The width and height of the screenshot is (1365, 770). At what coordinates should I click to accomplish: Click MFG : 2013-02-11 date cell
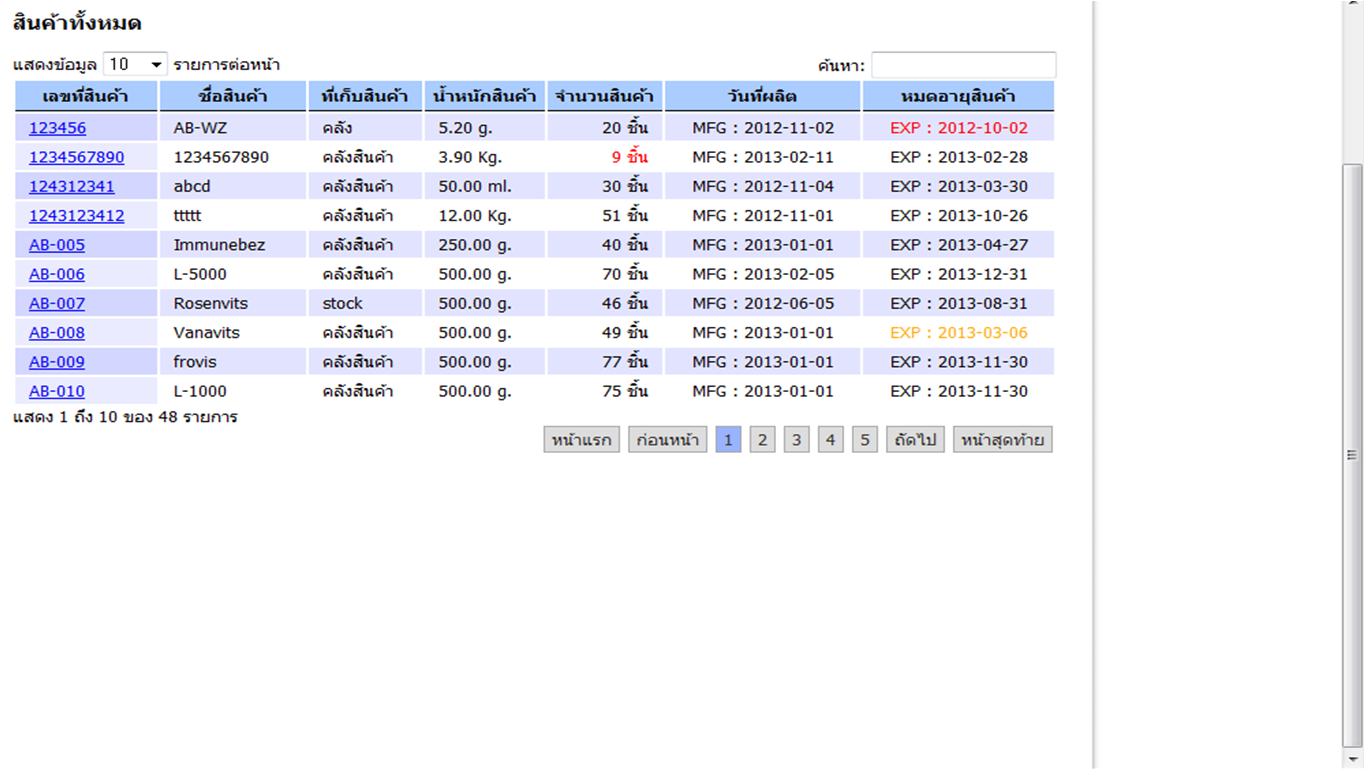point(763,157)
